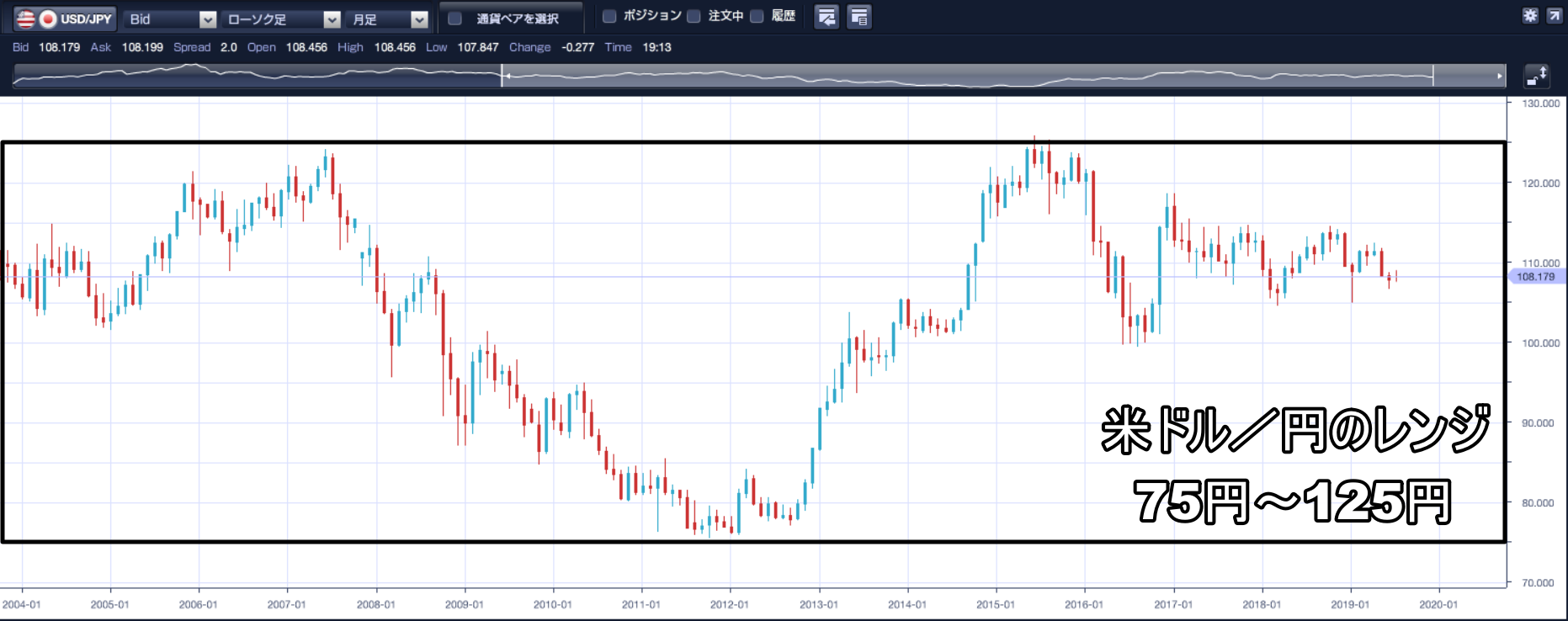Click the 70.000 price axis label
Image resolution: width=1568 pixels, height=621 pixels.
(x=1538, y=583)
